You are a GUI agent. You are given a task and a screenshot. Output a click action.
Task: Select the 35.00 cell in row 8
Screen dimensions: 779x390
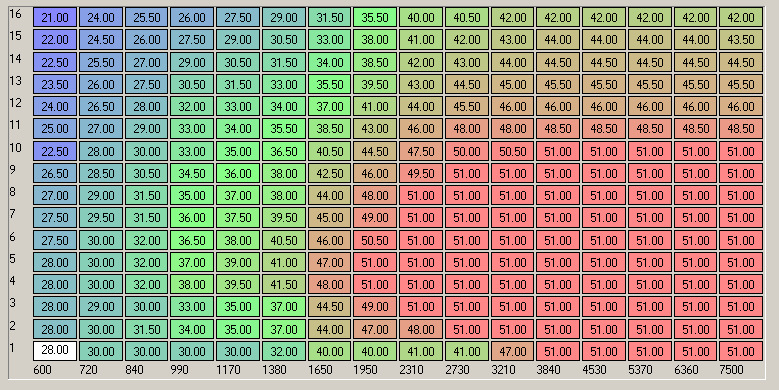point(192,195)
